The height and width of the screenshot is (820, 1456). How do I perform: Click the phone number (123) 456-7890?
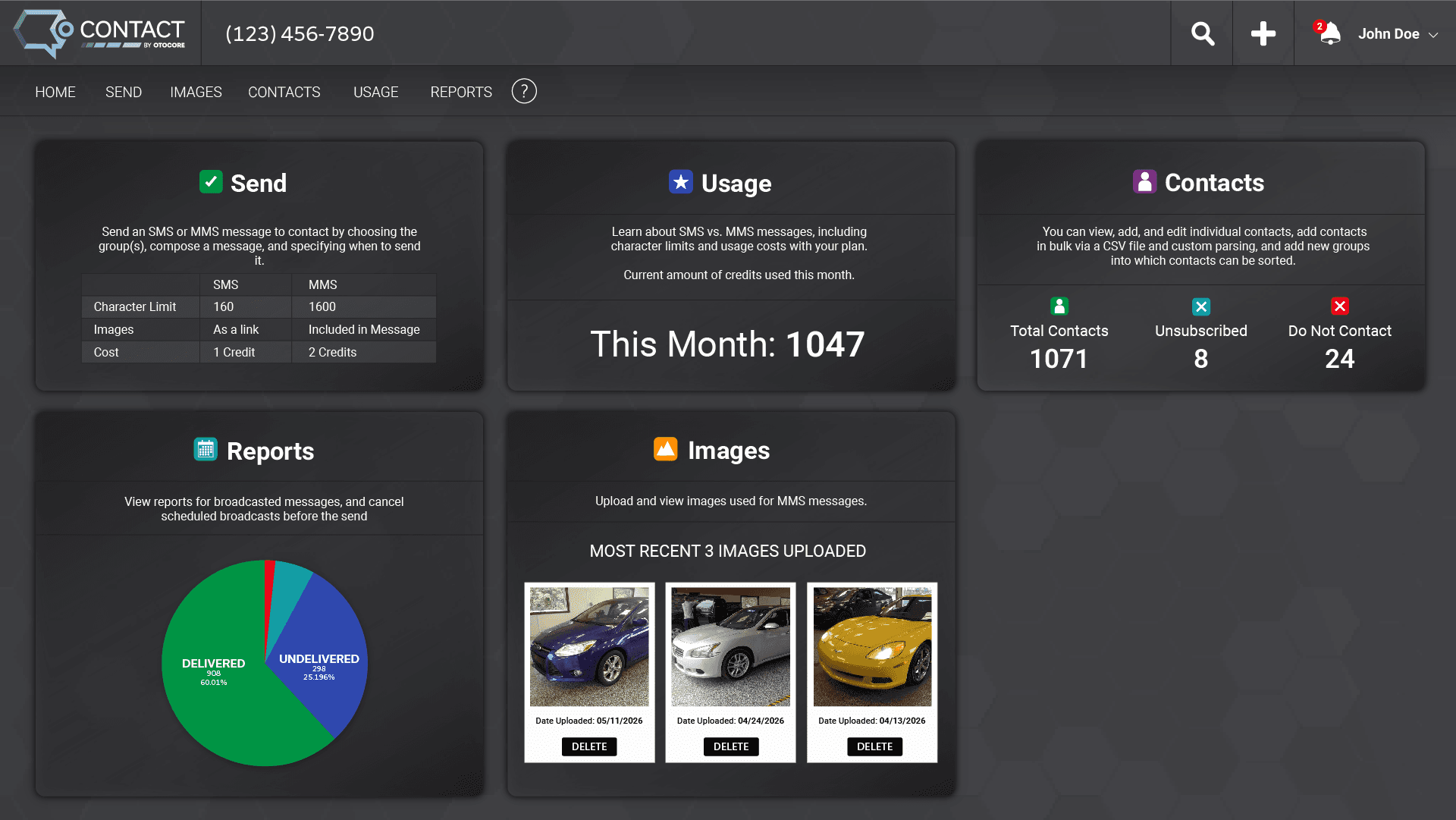pyautogui.click(x=300, y=34)
